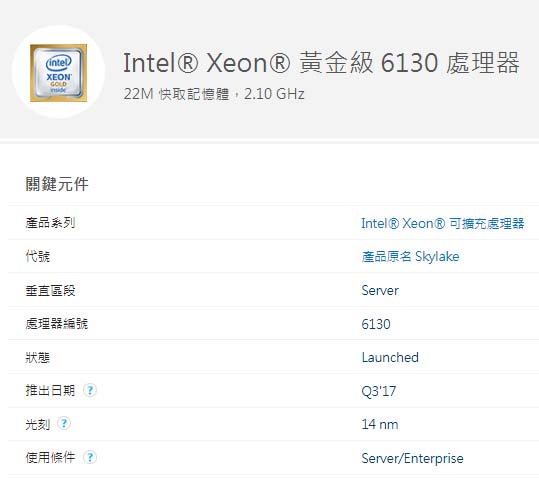Screen dimensions: 539x483
Task: Click the Intel Xeon 黃金級 6130 處理器 title
Action: 321,63
